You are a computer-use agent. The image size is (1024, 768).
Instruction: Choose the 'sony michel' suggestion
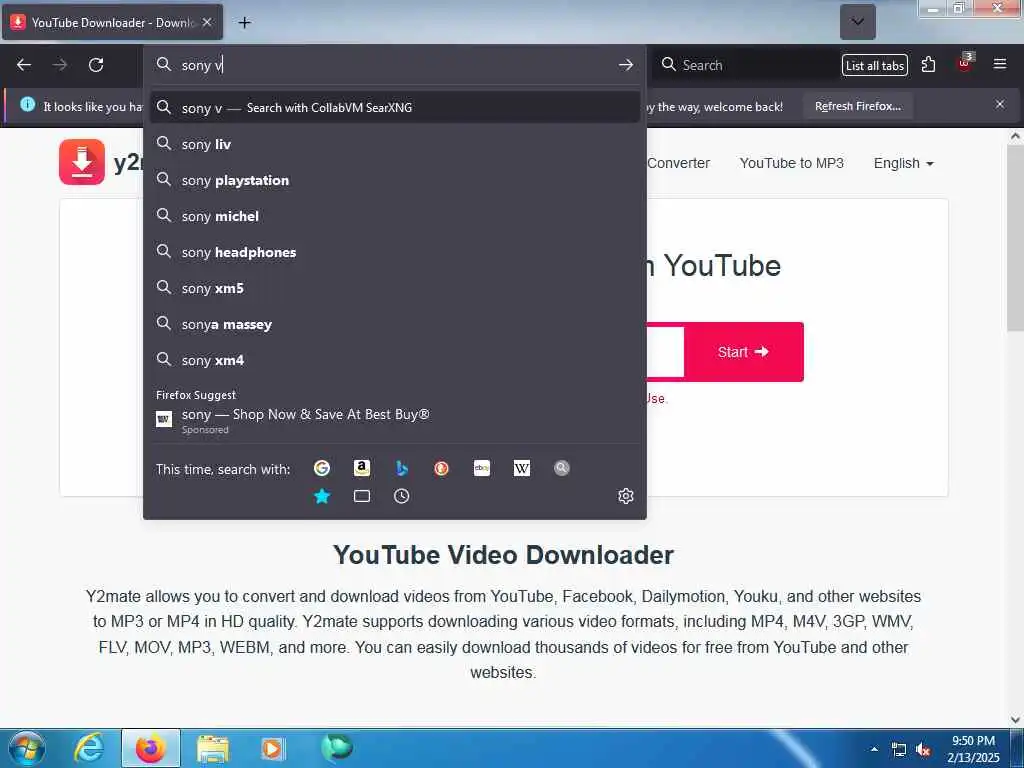coord(394,216)
